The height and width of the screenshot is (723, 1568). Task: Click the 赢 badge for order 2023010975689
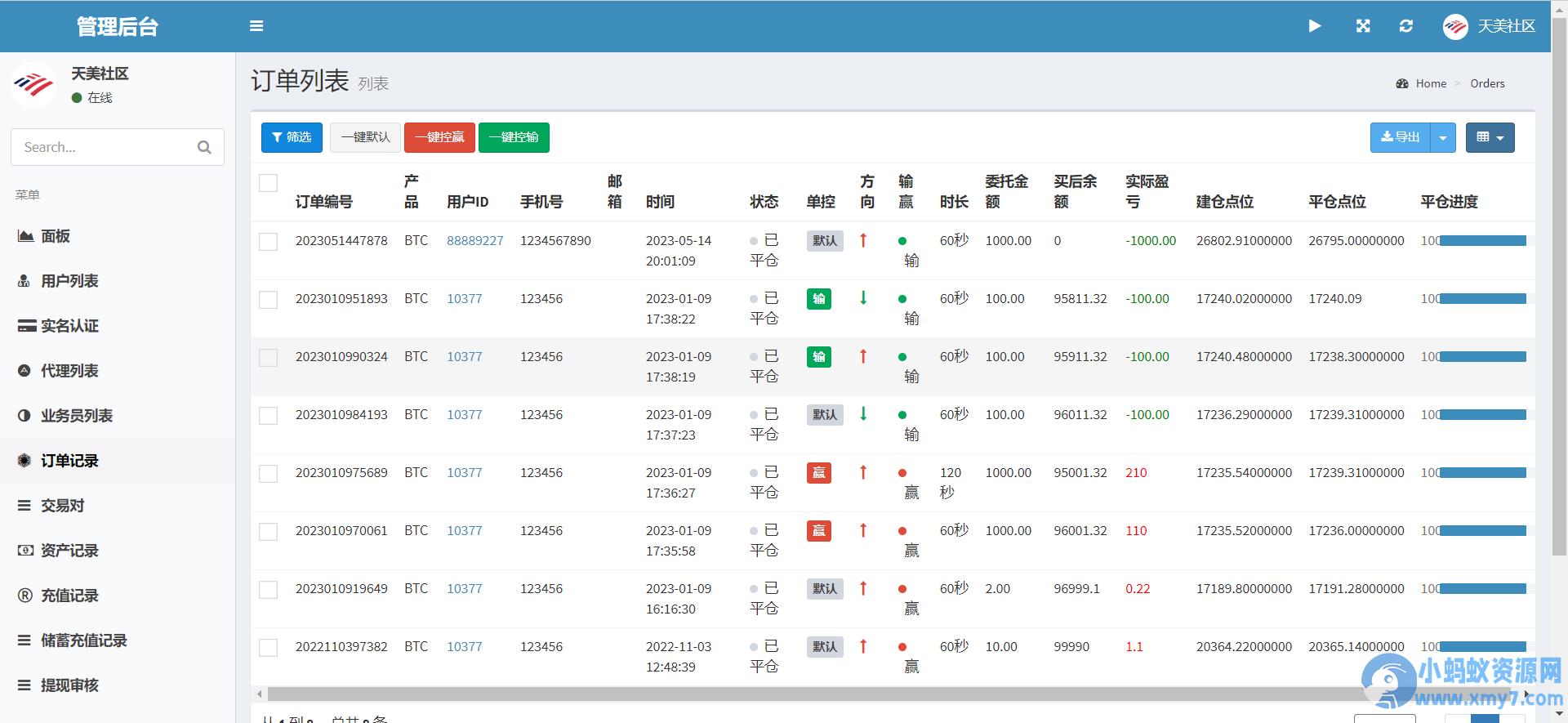tap(819, 473)
